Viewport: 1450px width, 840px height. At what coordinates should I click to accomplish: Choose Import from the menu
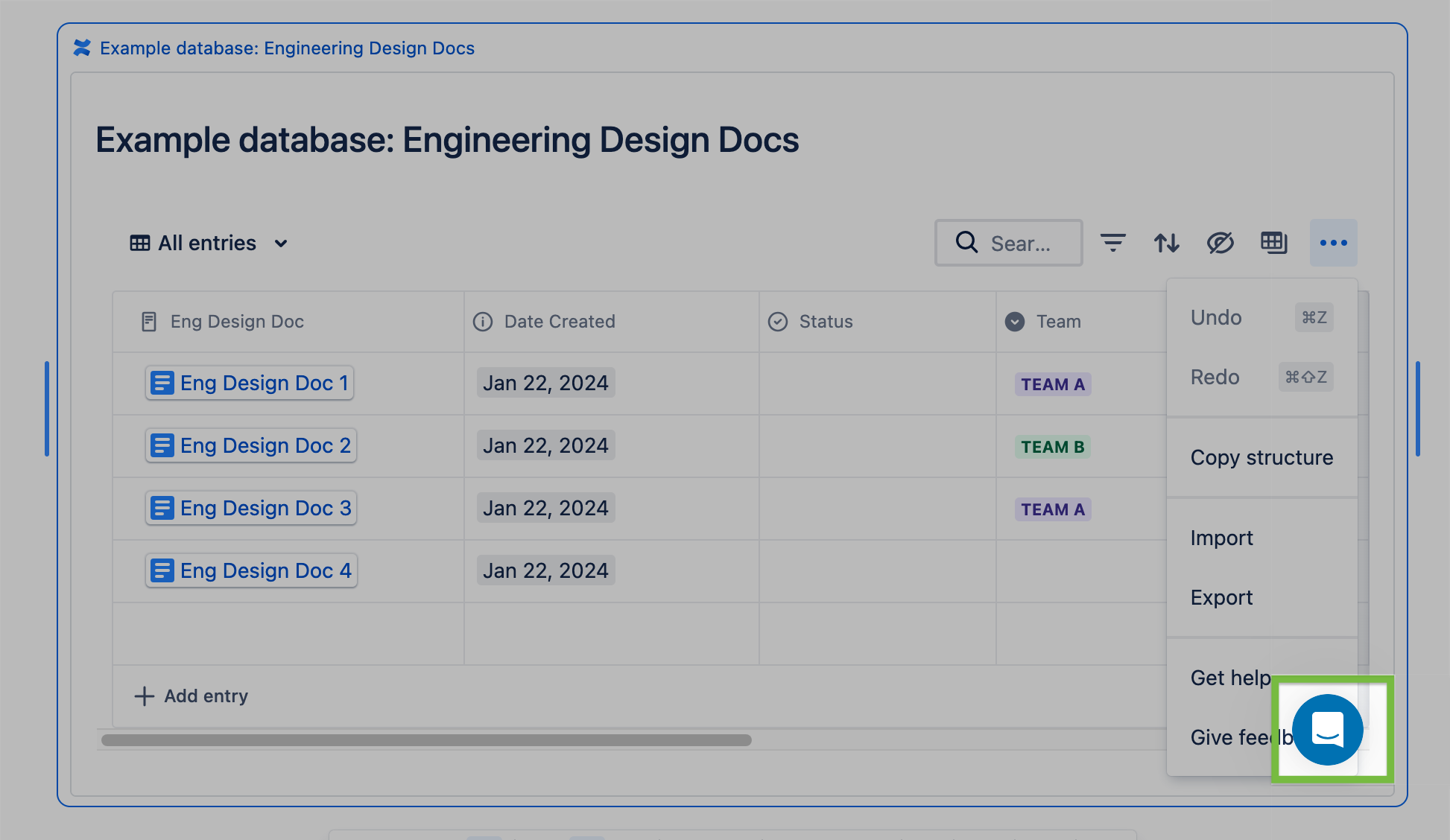[1262, 538]
